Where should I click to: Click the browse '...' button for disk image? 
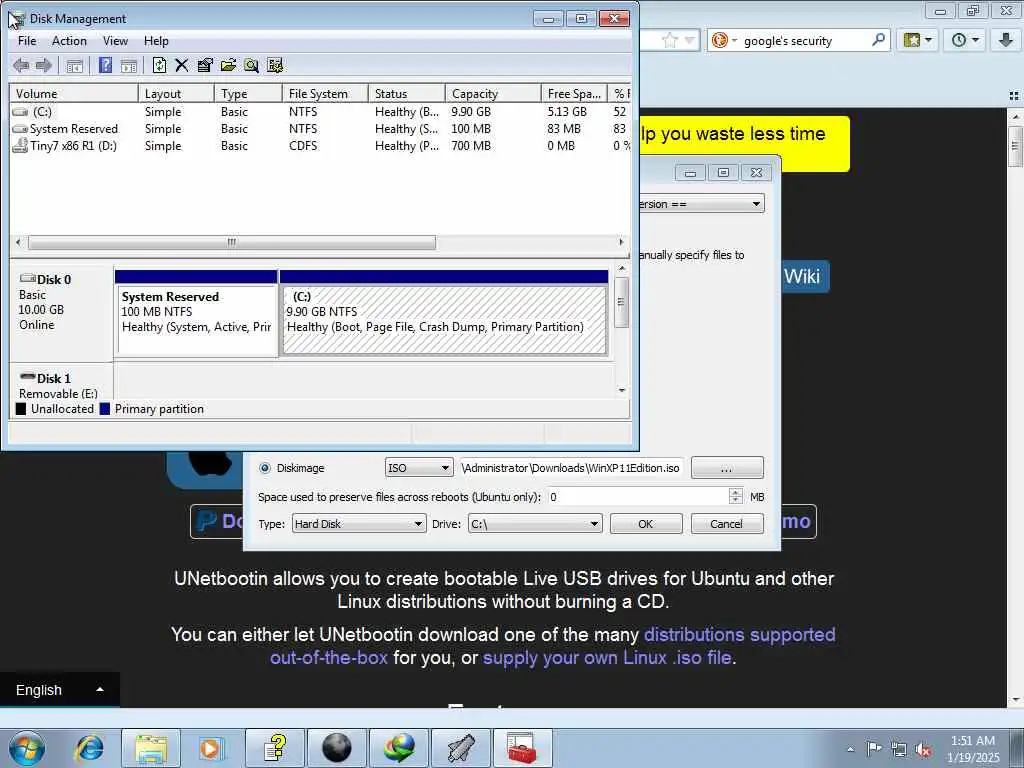(x=727, y=468)
